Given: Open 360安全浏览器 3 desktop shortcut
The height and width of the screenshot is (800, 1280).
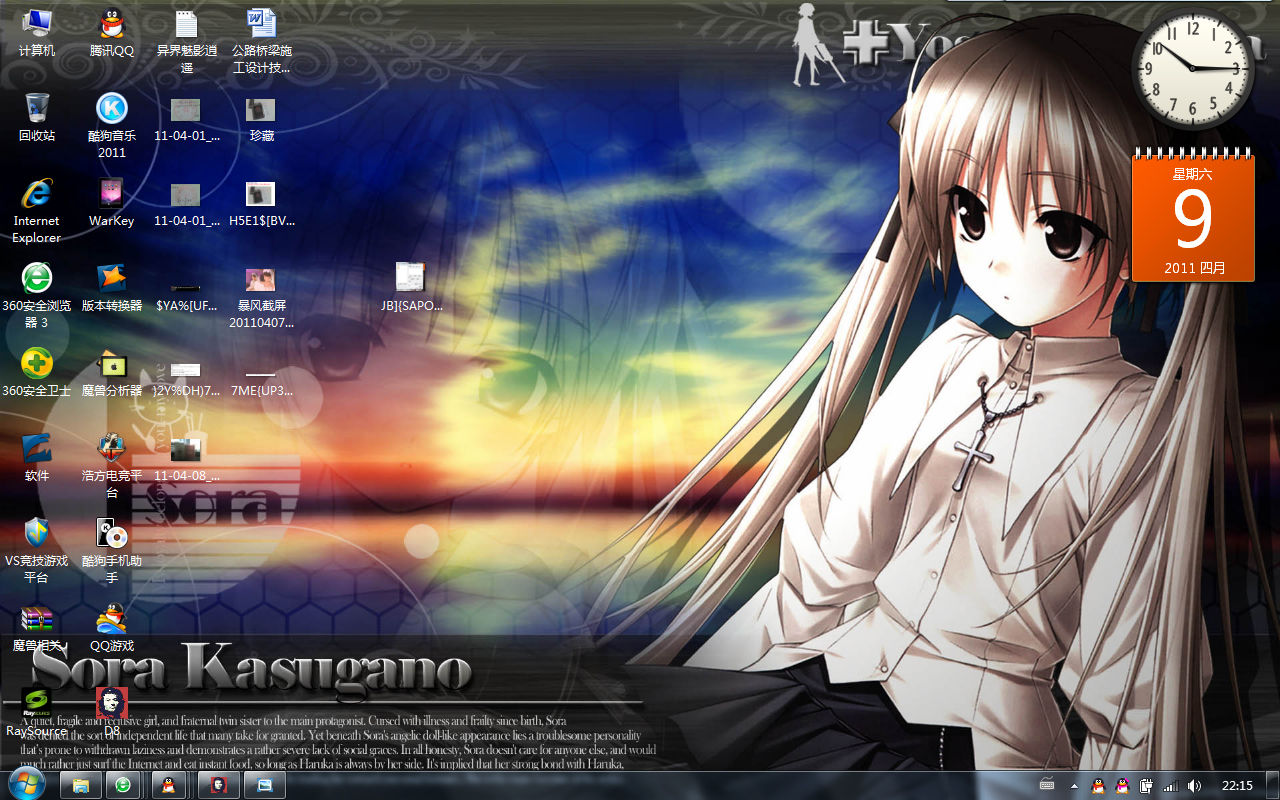Looking at the screenshot, I should pyautogui.click(x=37, y=296).
